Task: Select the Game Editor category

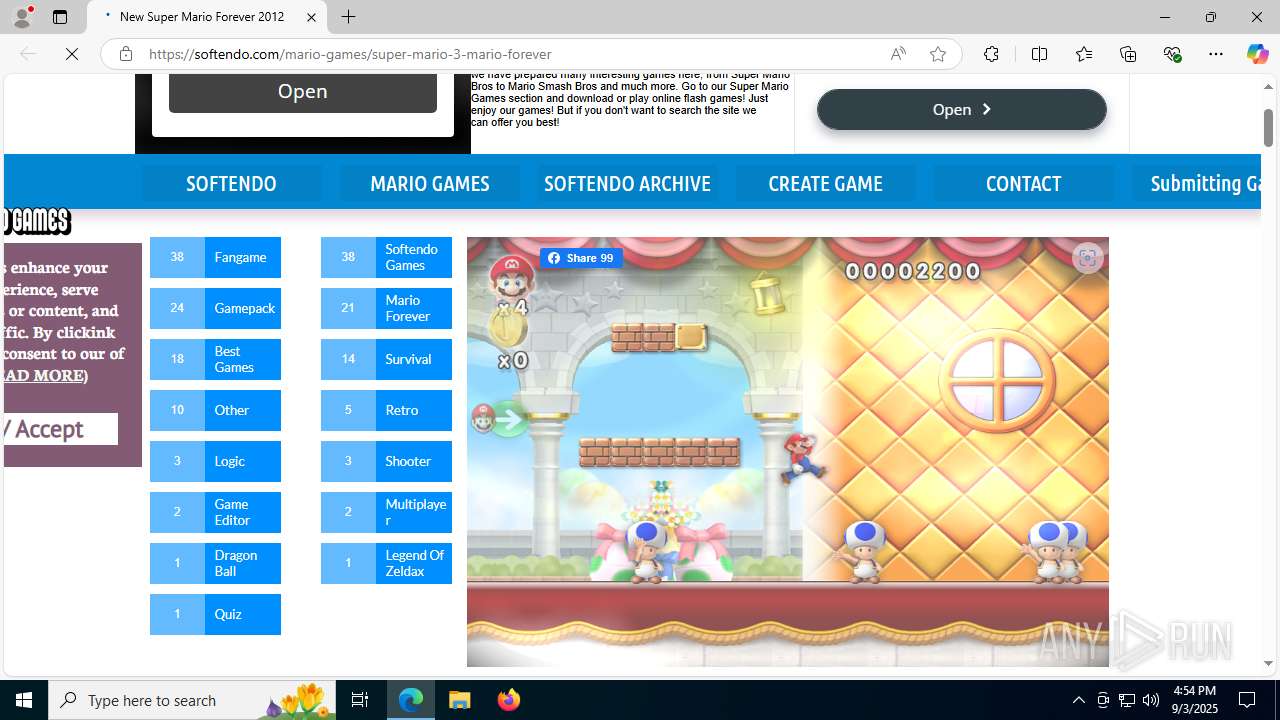Action: tap(215, 512)
